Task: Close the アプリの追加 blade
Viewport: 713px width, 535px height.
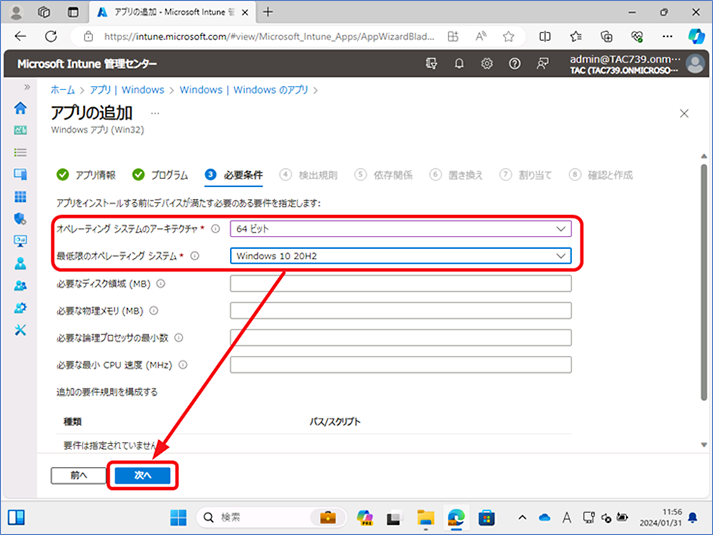Action: coord(684,114)
